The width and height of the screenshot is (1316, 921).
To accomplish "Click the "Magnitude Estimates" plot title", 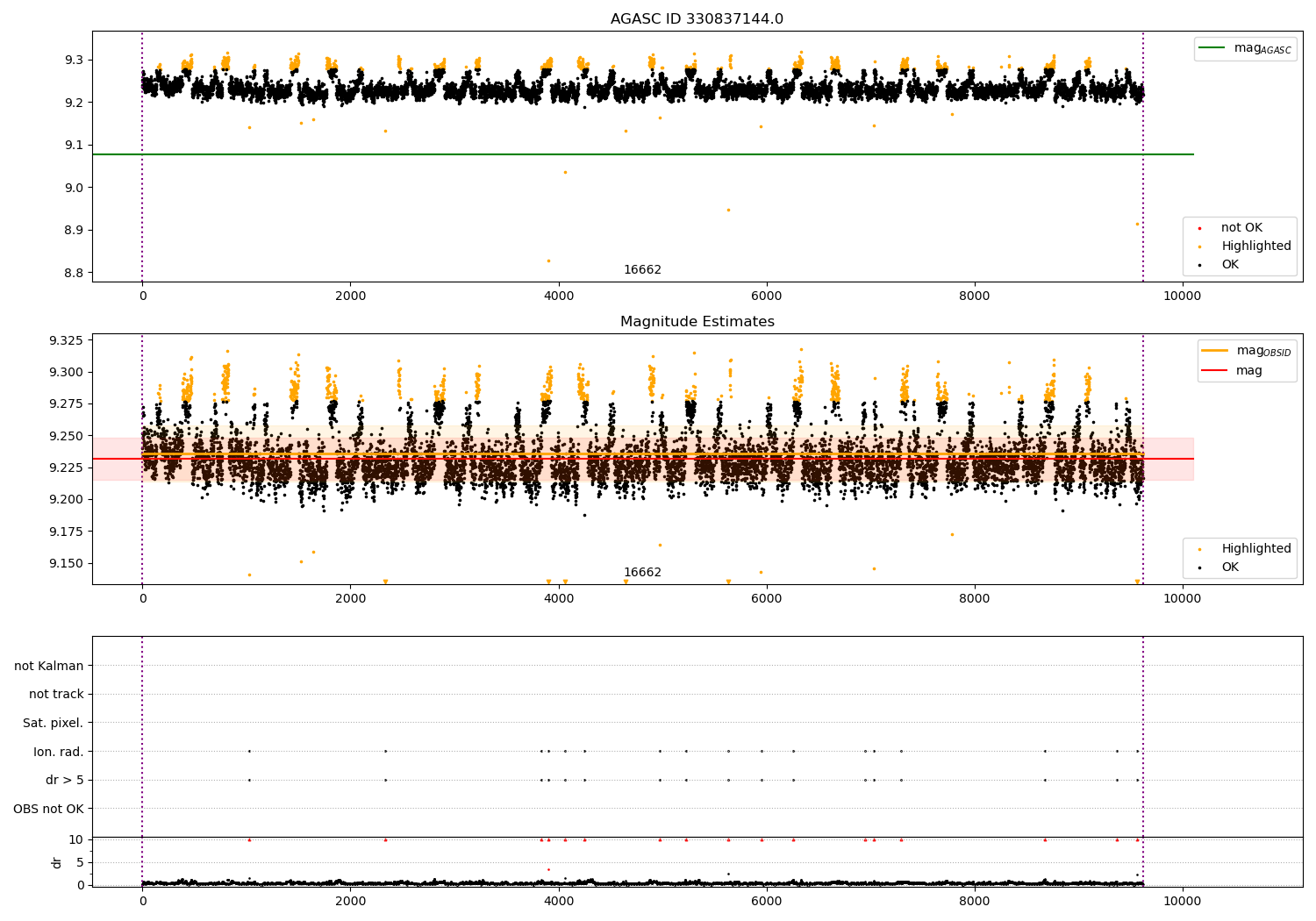I will 697,322.
